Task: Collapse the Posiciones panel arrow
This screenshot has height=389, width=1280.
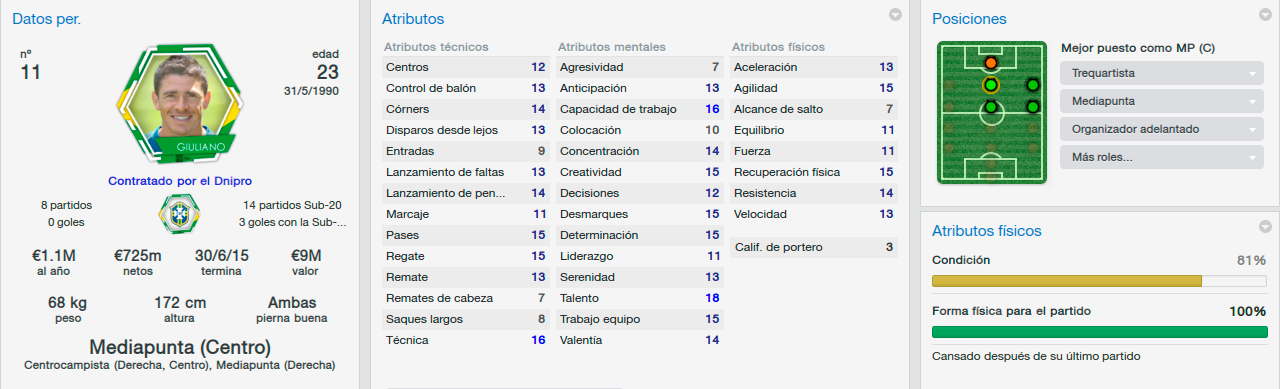Action: coord(1266,15)
